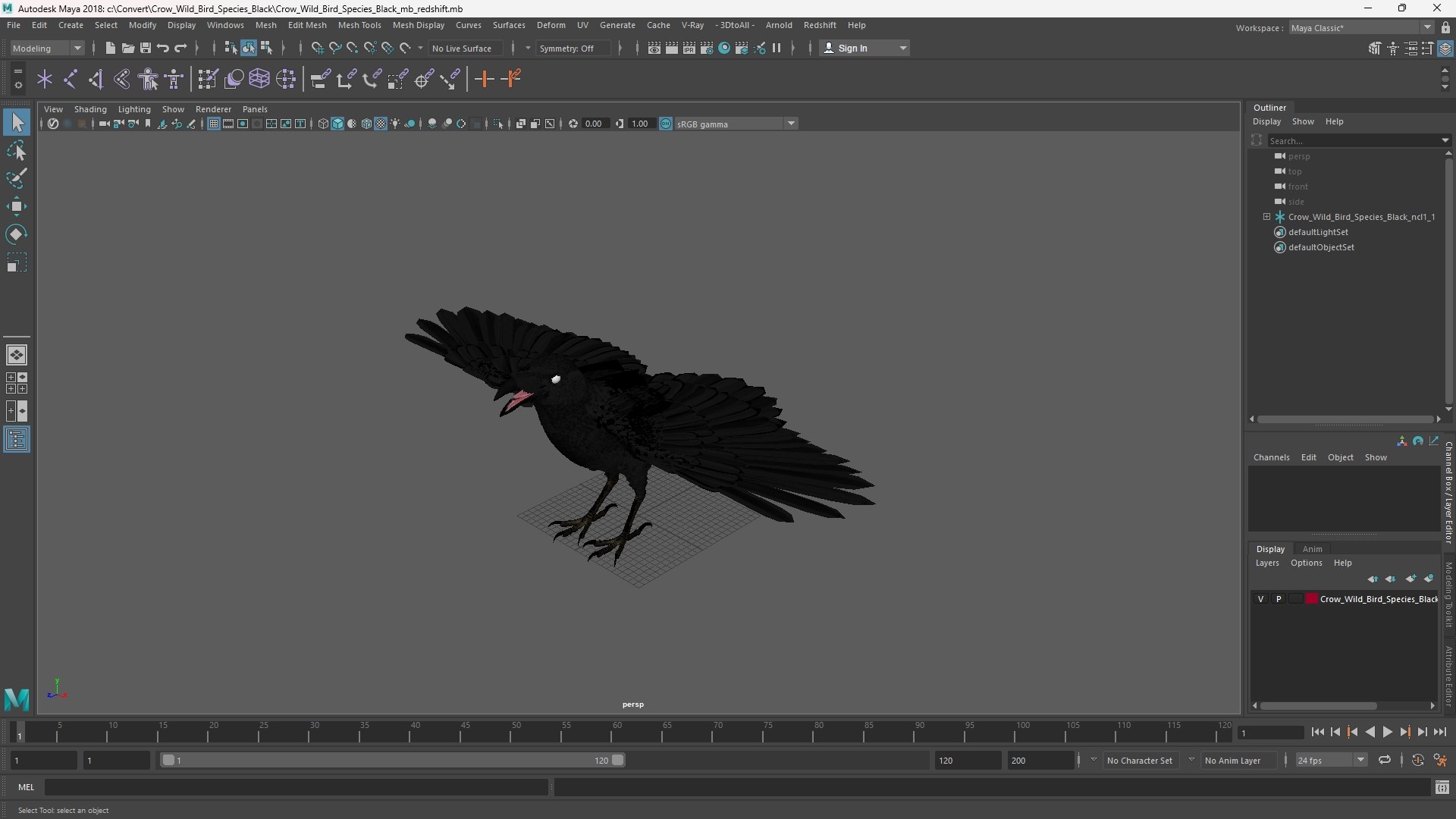Click the Auto keyframe toggle icon
1456x819 pixels.
[x=1417, y=760]
